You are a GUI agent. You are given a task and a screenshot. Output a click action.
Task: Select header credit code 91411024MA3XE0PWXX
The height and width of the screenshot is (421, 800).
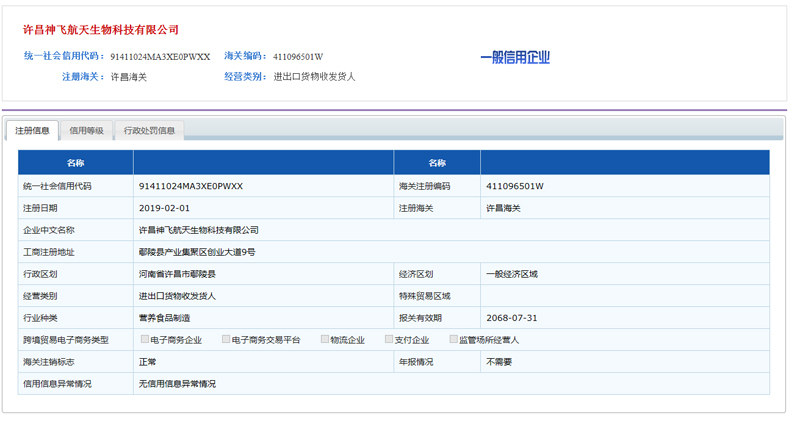click(x=160, y=57)
